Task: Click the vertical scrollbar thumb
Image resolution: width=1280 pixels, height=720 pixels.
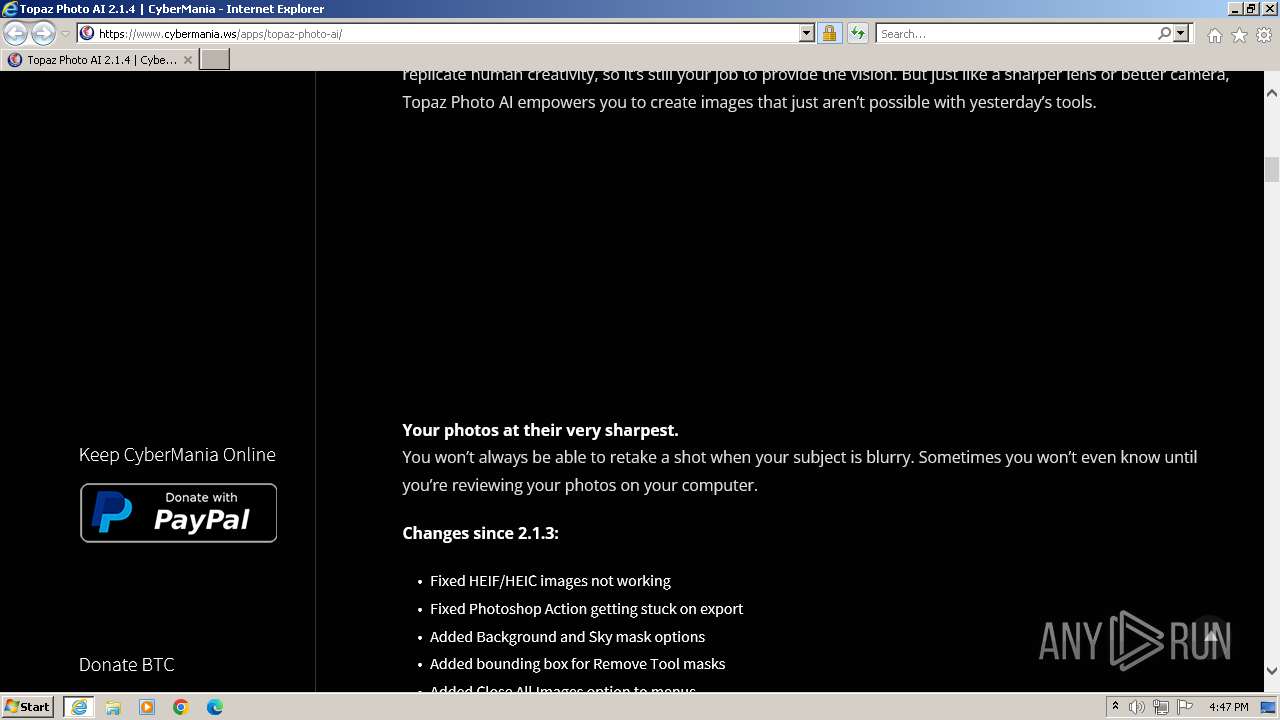Action: [x=1272, y=169]
